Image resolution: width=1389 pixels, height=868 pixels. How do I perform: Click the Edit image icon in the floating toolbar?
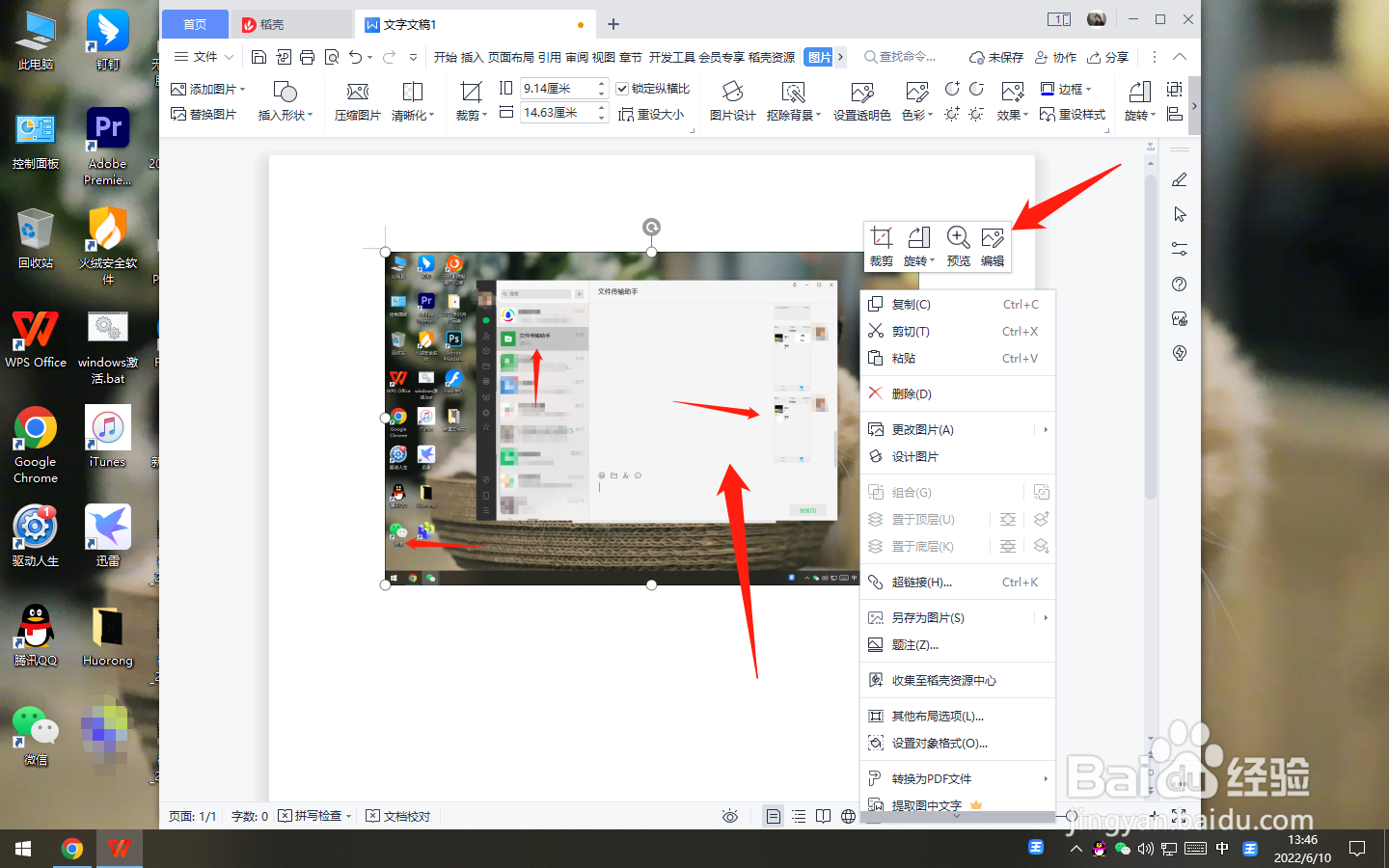pyautogui.click(x=993, y=237)
